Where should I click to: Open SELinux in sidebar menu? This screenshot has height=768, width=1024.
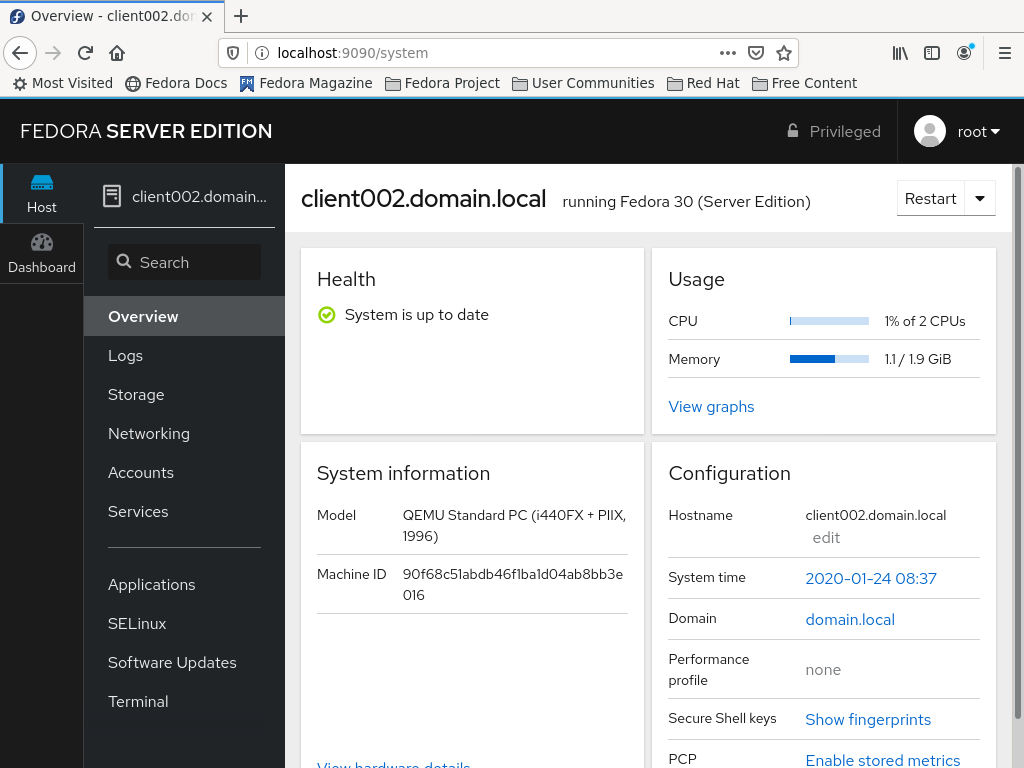point(184,624)
